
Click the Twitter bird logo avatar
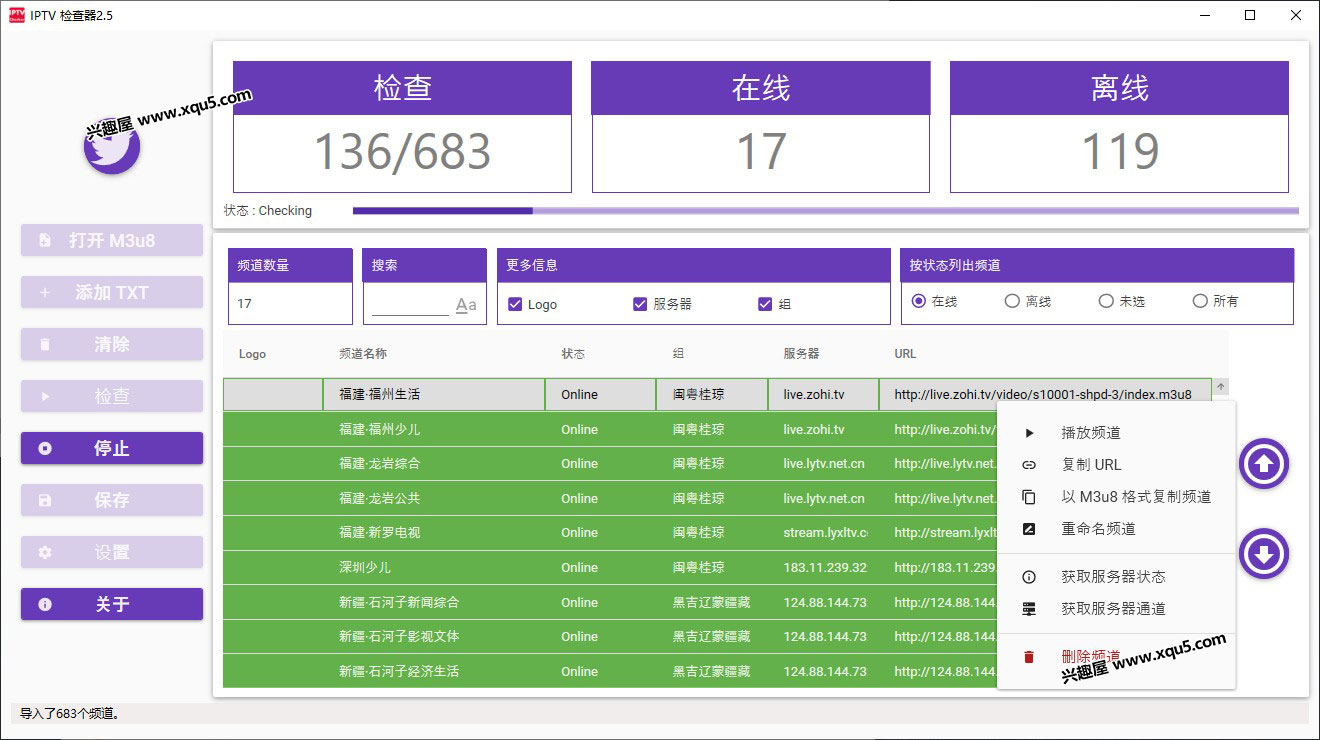pos(112,147)
